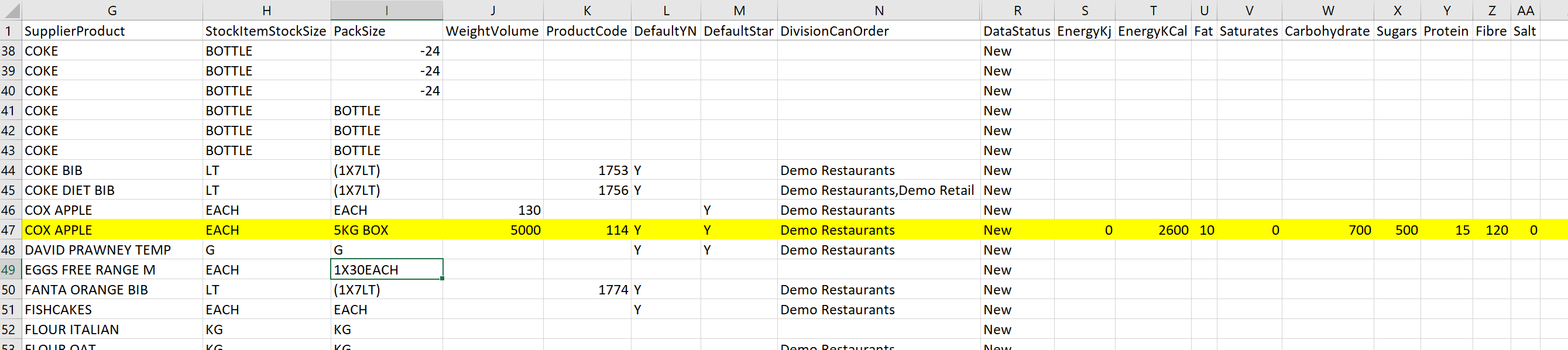The width and height of the screenshot is (1568, 350).
Task: Select the FLOUR ITALIAN cell
Action: tap(112, 330)
